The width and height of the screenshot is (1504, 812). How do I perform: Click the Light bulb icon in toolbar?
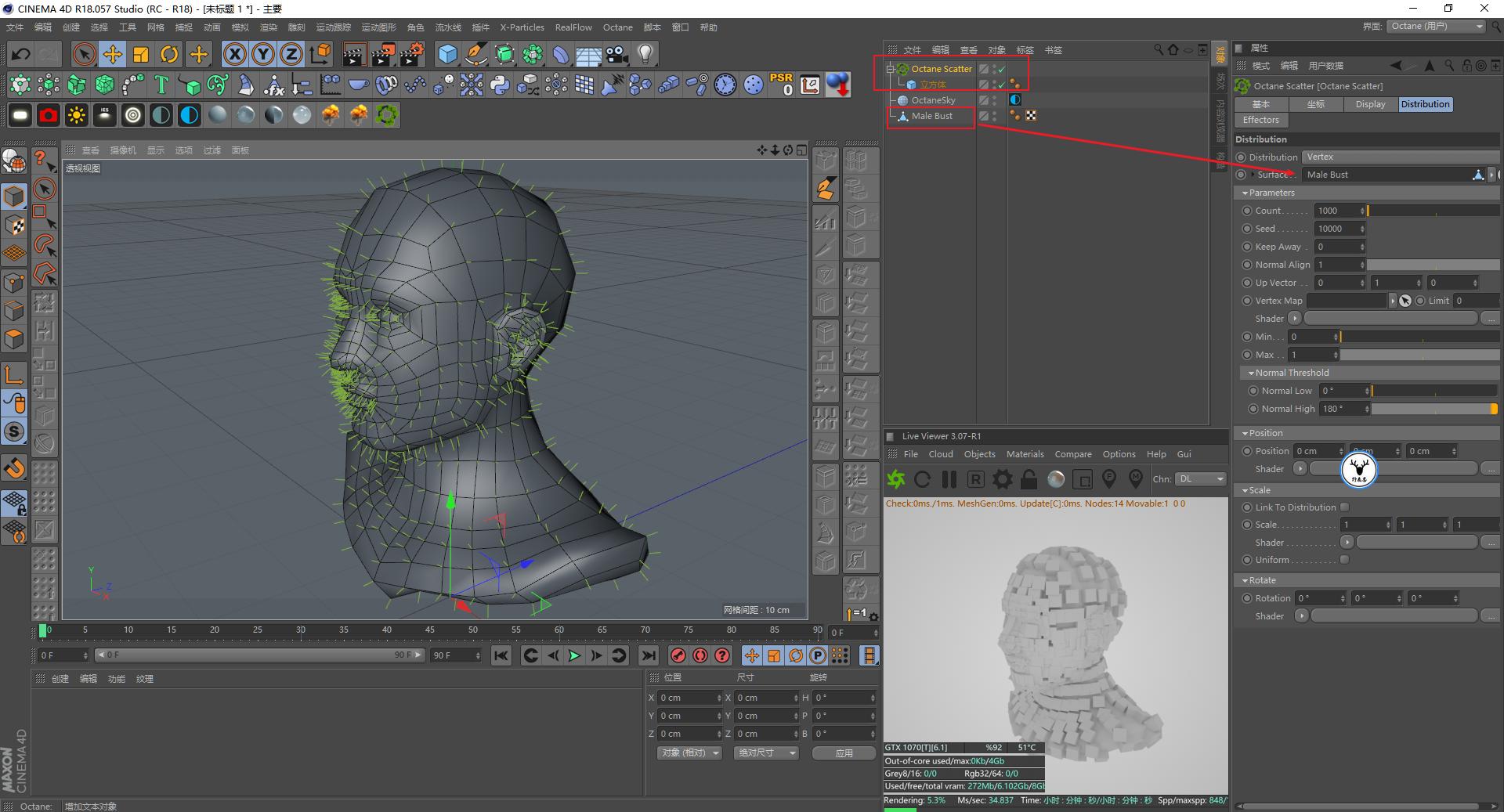coord(645,54)
